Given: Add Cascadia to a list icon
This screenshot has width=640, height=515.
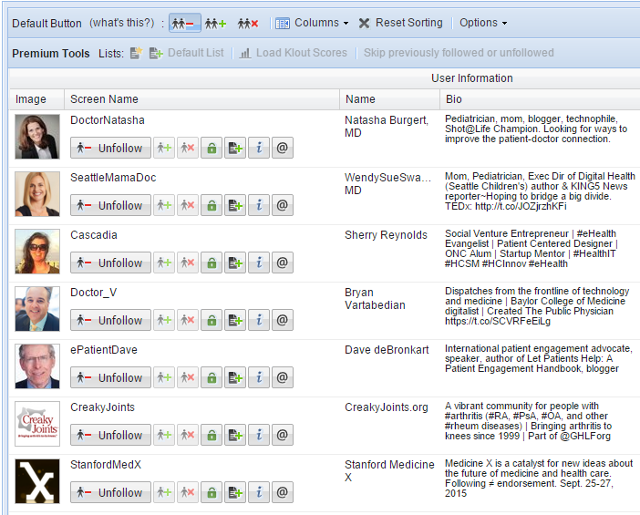Looking at the screenshot, I should click(x=235, y=263).
